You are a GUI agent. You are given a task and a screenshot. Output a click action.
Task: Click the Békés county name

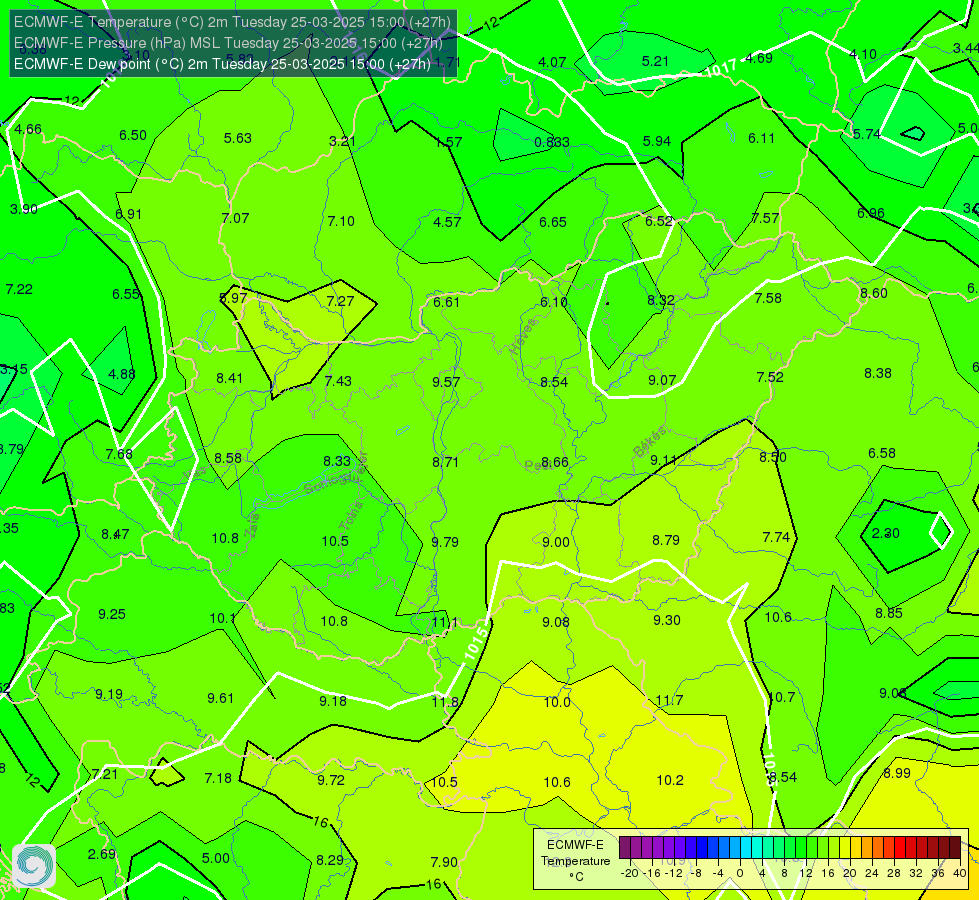649,442
